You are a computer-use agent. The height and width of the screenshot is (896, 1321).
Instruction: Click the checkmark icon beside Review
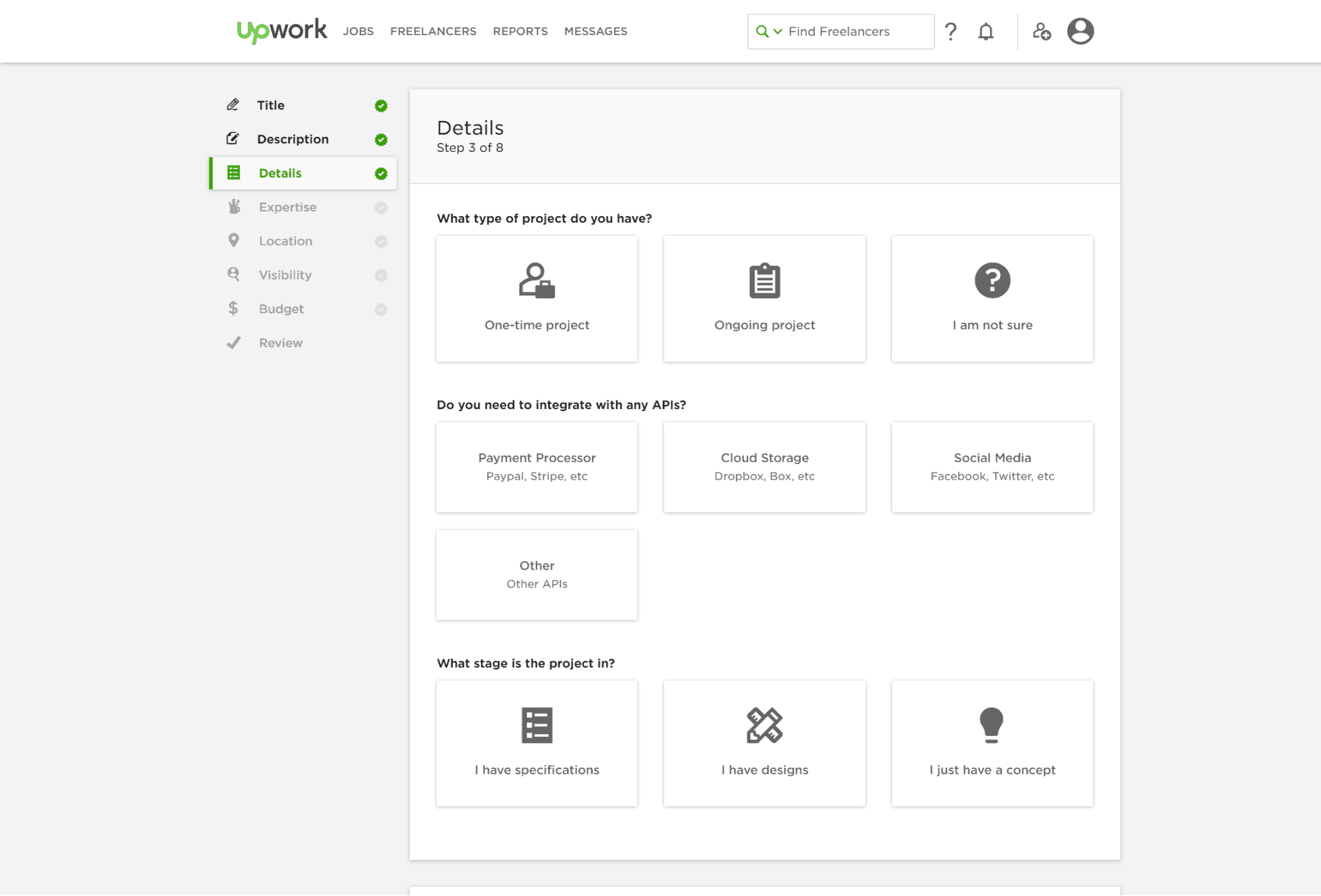point(233,342)
